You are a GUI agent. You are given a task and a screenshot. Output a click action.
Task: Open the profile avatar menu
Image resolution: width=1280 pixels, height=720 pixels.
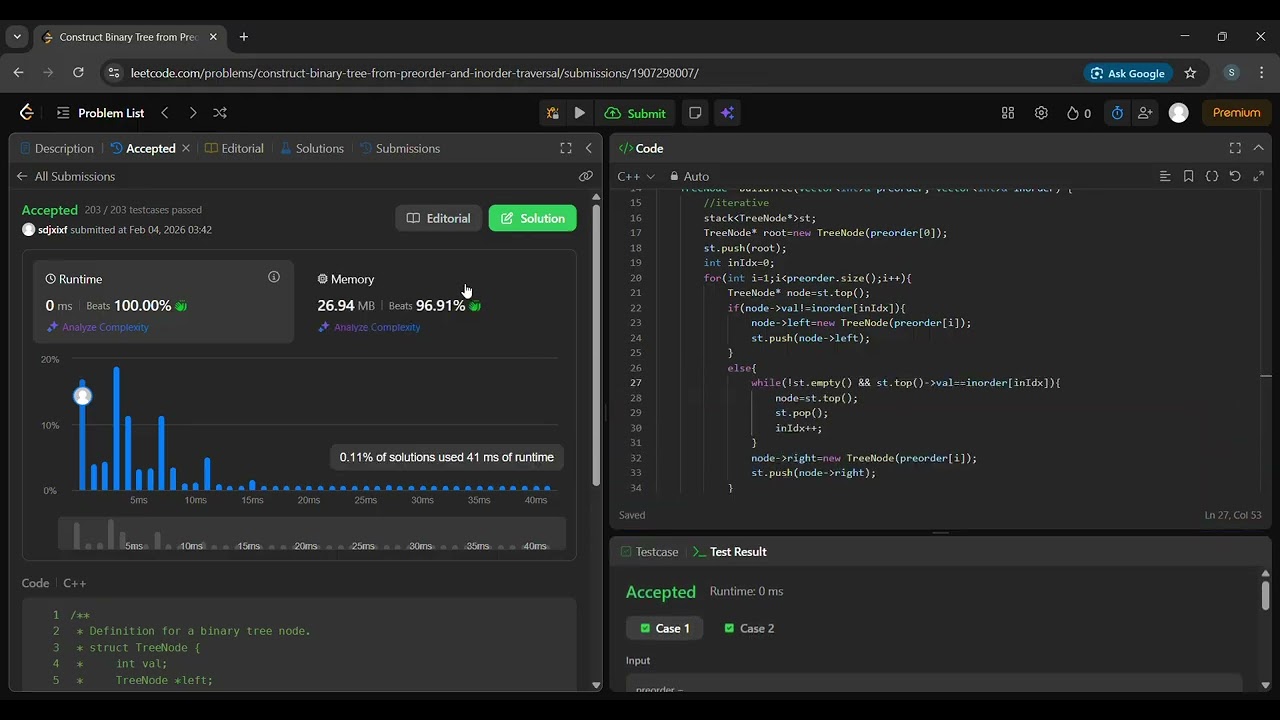click(x=1179, y=113)
